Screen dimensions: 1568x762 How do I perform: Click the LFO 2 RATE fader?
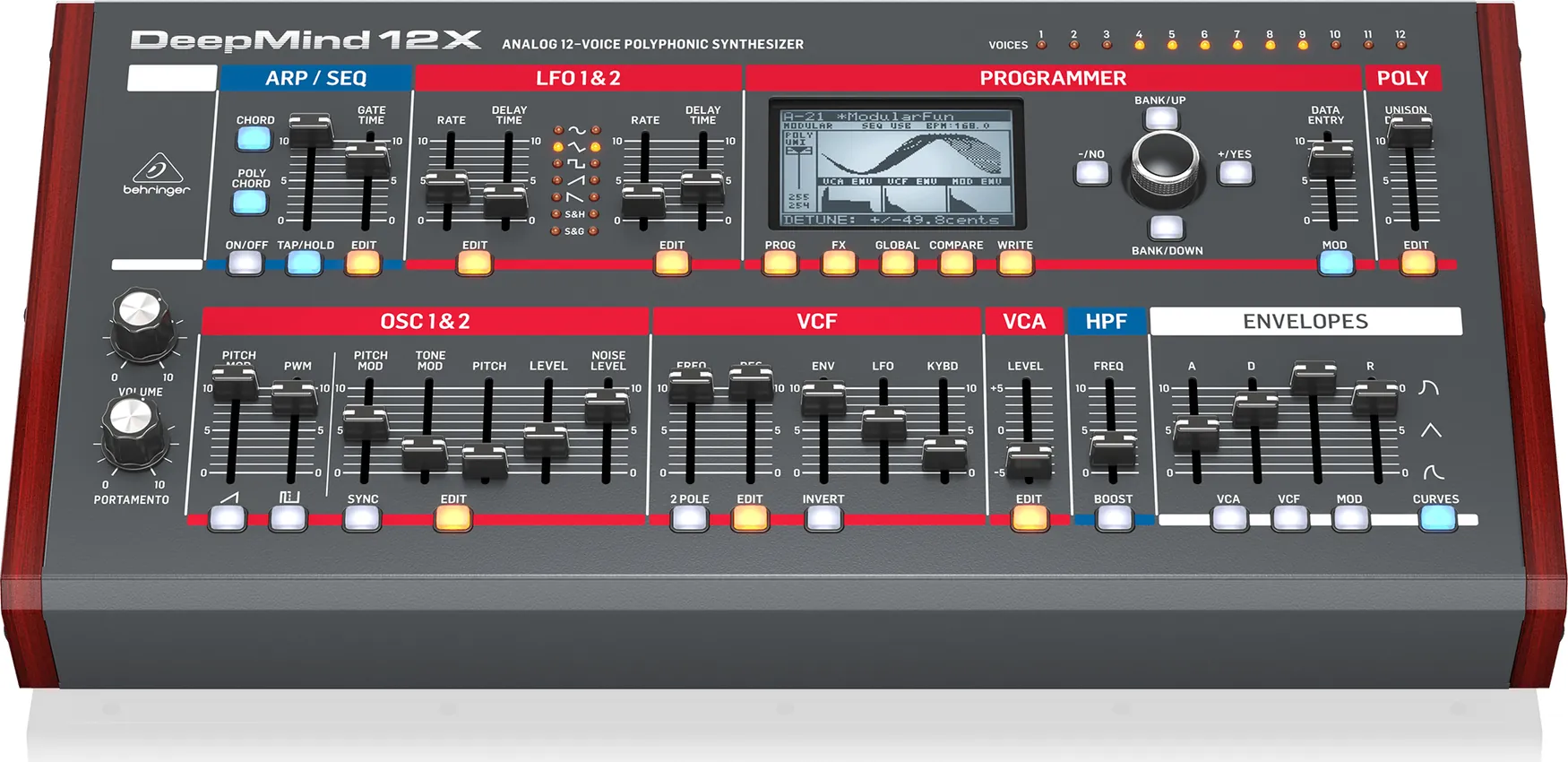(643, 200)
